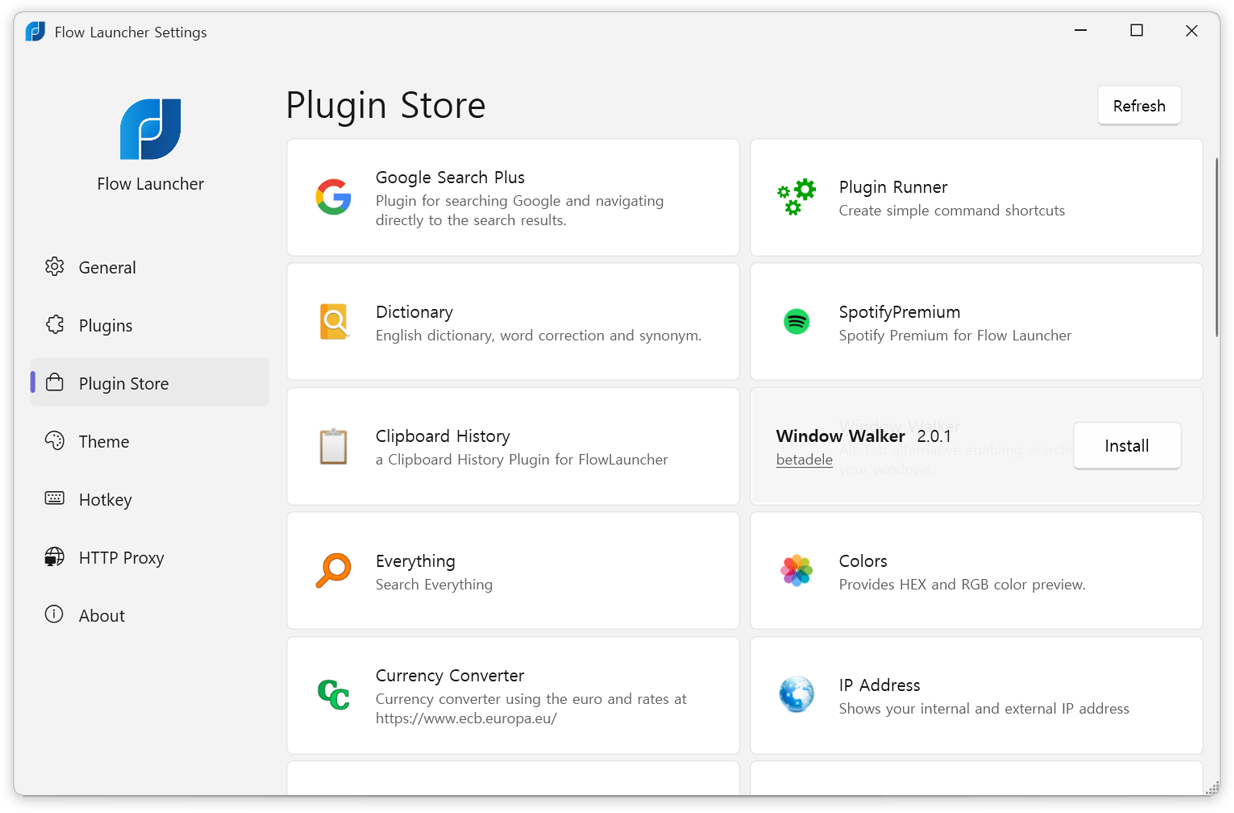Select the SpotifyPremium plugin title
Screen dimensions: 1234x813
[x=899, y=312]
